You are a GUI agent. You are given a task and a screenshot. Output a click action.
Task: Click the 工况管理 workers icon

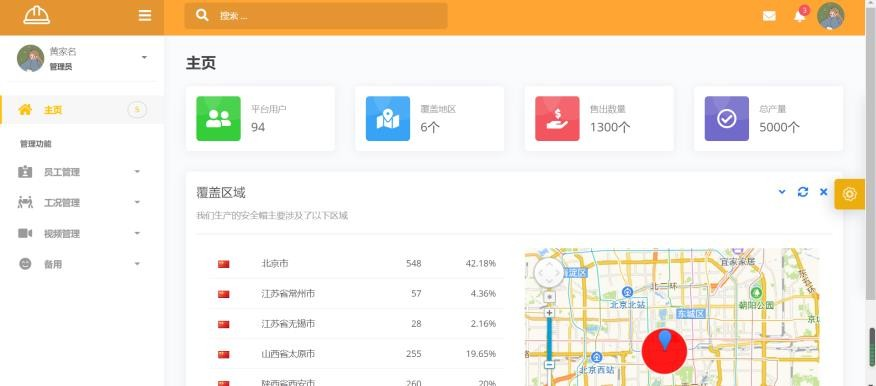(x=25, y=202)
